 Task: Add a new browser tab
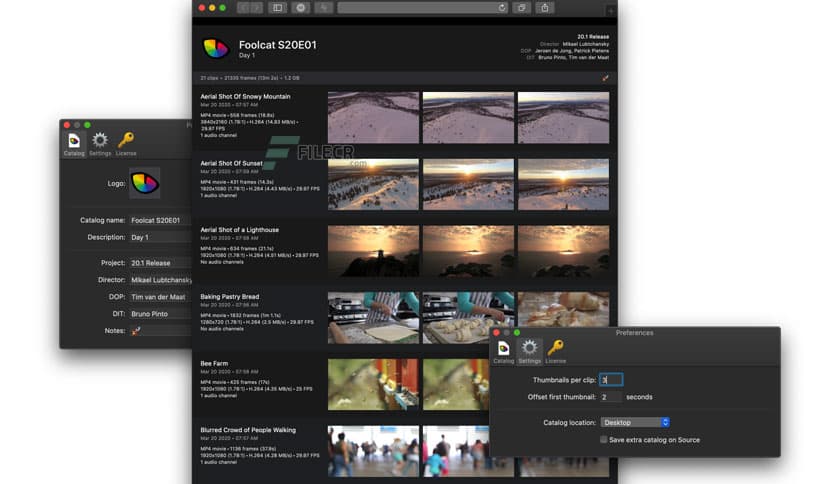tap(610, 10)
